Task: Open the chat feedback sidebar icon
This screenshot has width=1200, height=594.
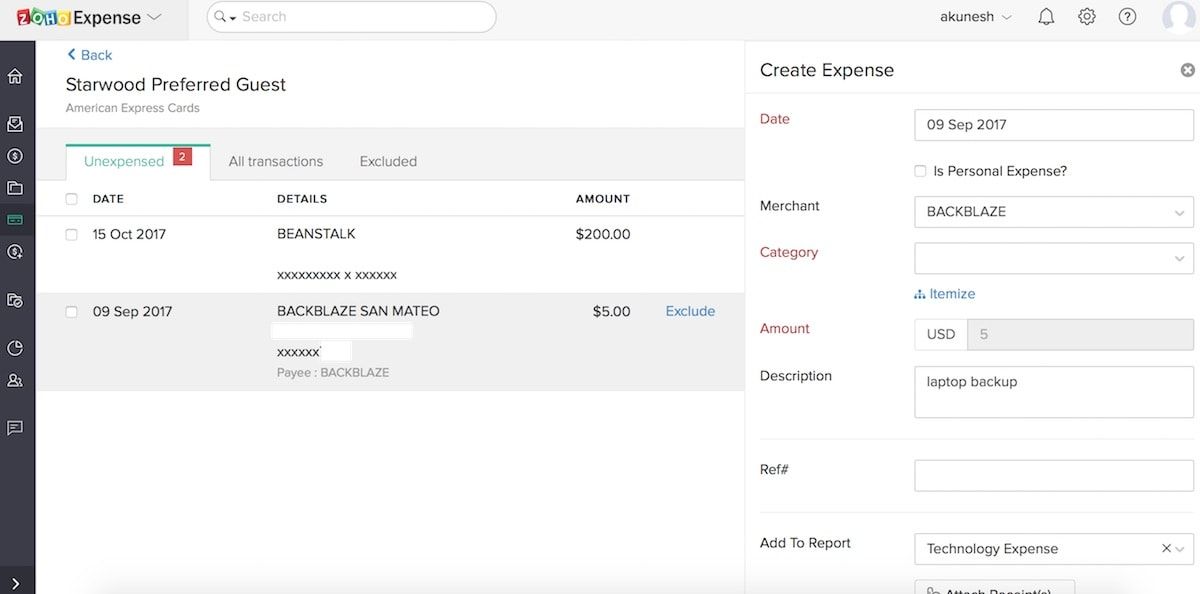Action: tap(15, 428)
